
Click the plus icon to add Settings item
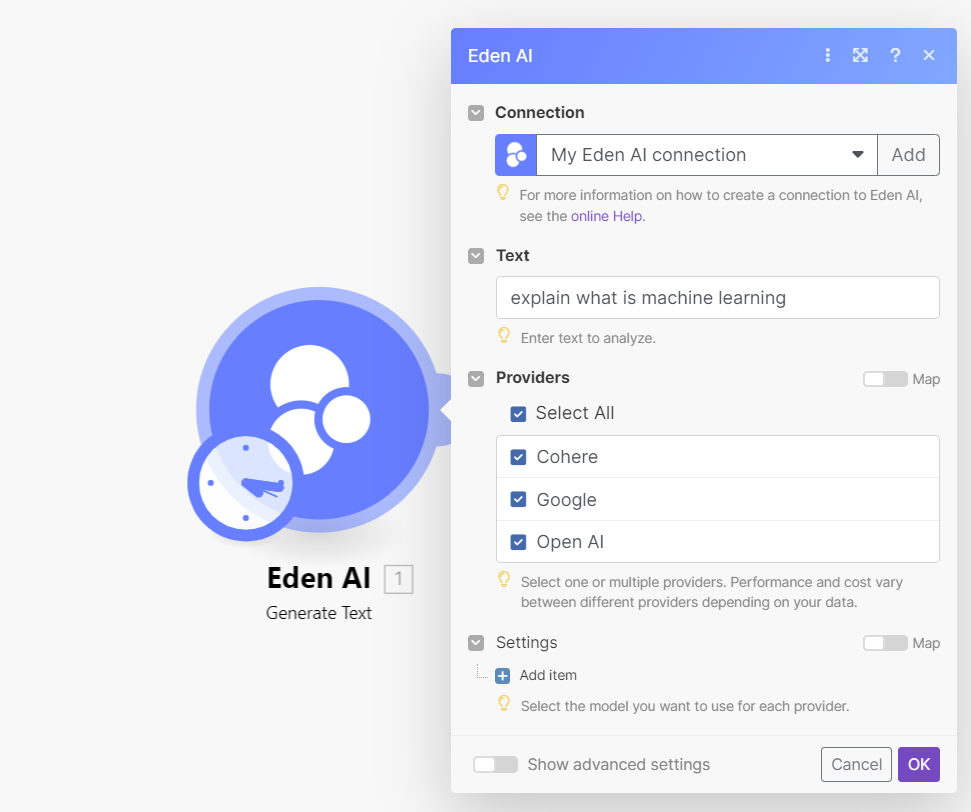[x=504, y=675]
